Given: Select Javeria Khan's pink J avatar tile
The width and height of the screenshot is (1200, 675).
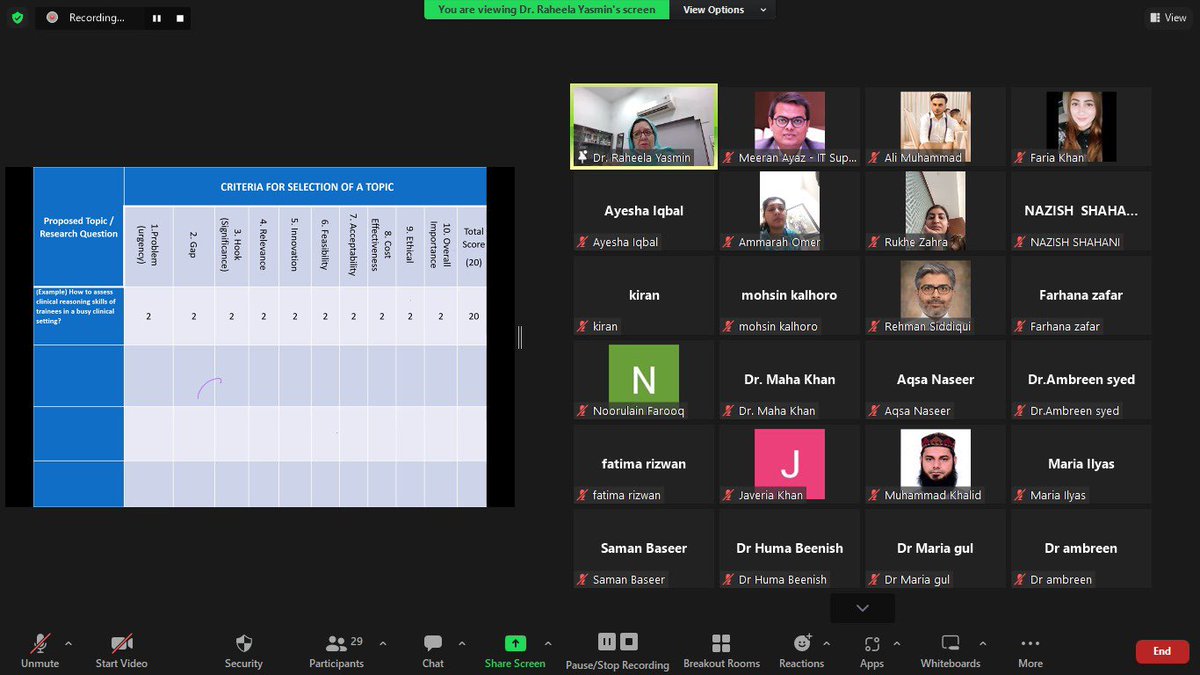Looking at the screenshot, I should [790, 464].
